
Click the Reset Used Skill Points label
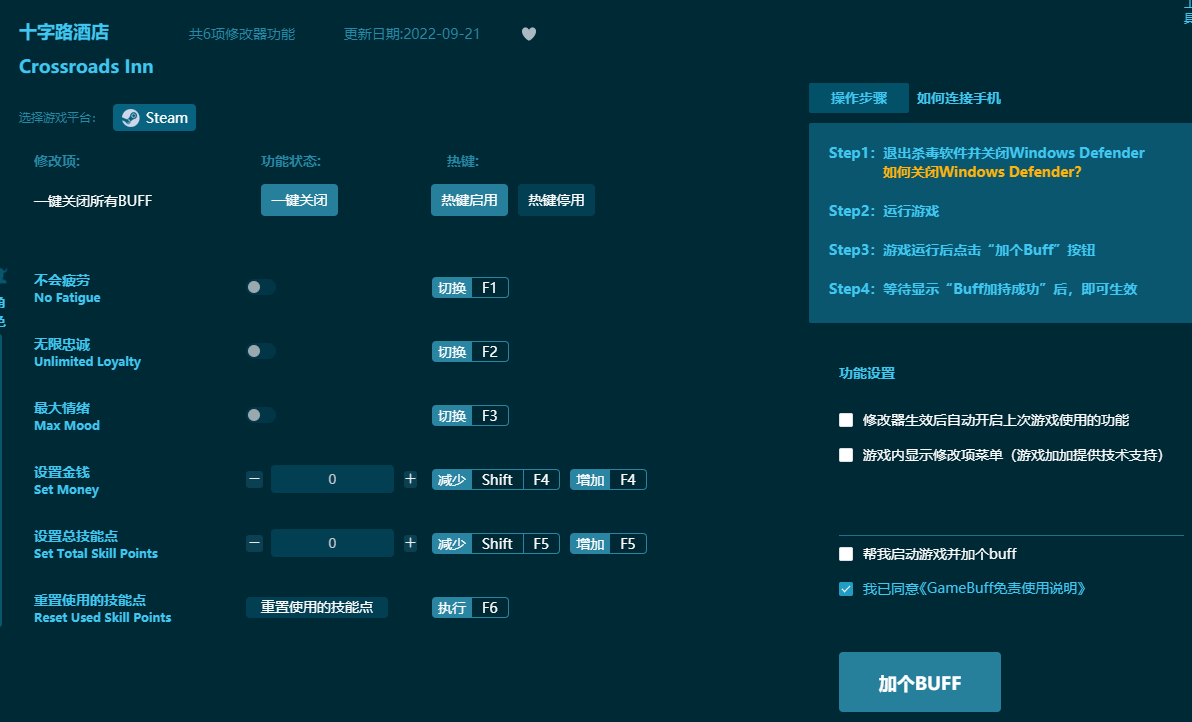(x=103, y=617)
